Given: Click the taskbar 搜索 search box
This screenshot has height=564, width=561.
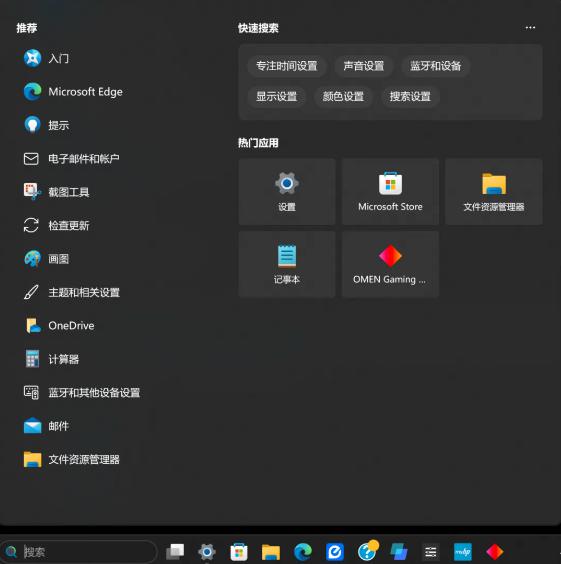Looking at the screenshot, I should pyautogui.click(x=79, y=551).
